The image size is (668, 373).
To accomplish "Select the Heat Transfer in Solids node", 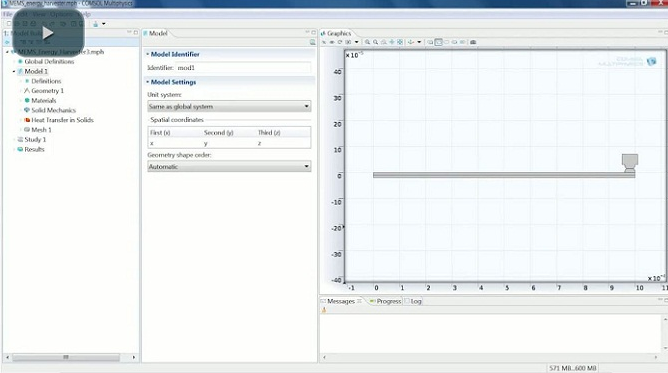I will (x=62, y=120).
